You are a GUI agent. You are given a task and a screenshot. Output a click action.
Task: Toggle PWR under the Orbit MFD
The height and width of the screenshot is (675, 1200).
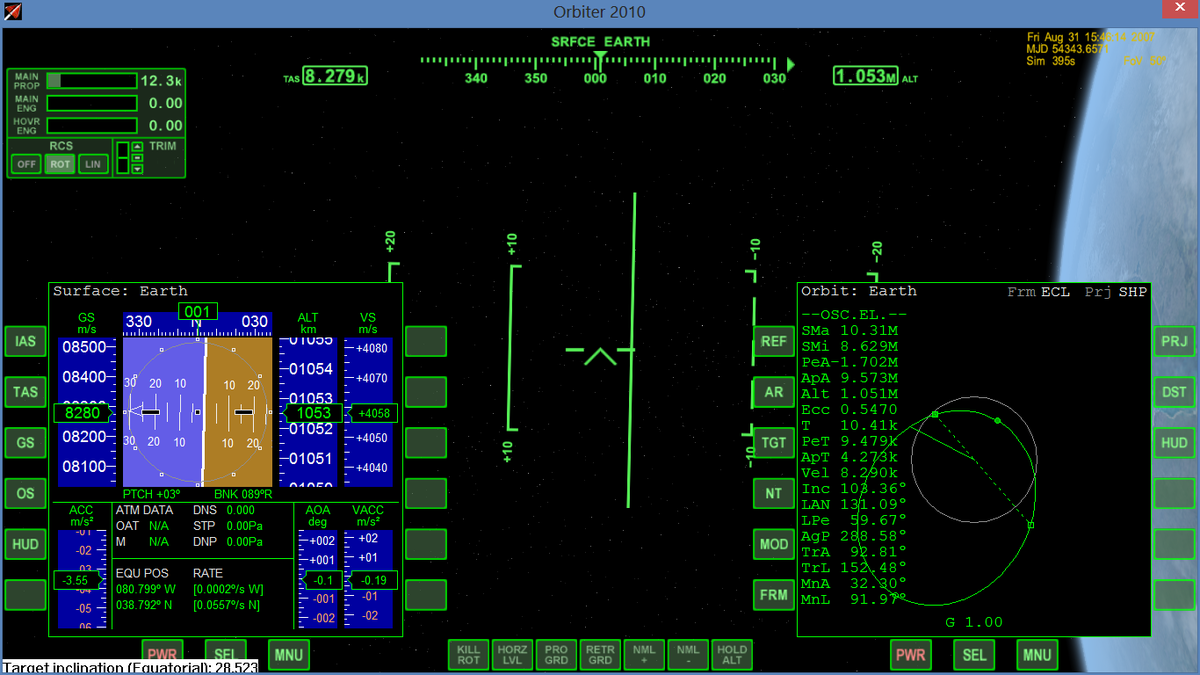click(x=910, y=656)
